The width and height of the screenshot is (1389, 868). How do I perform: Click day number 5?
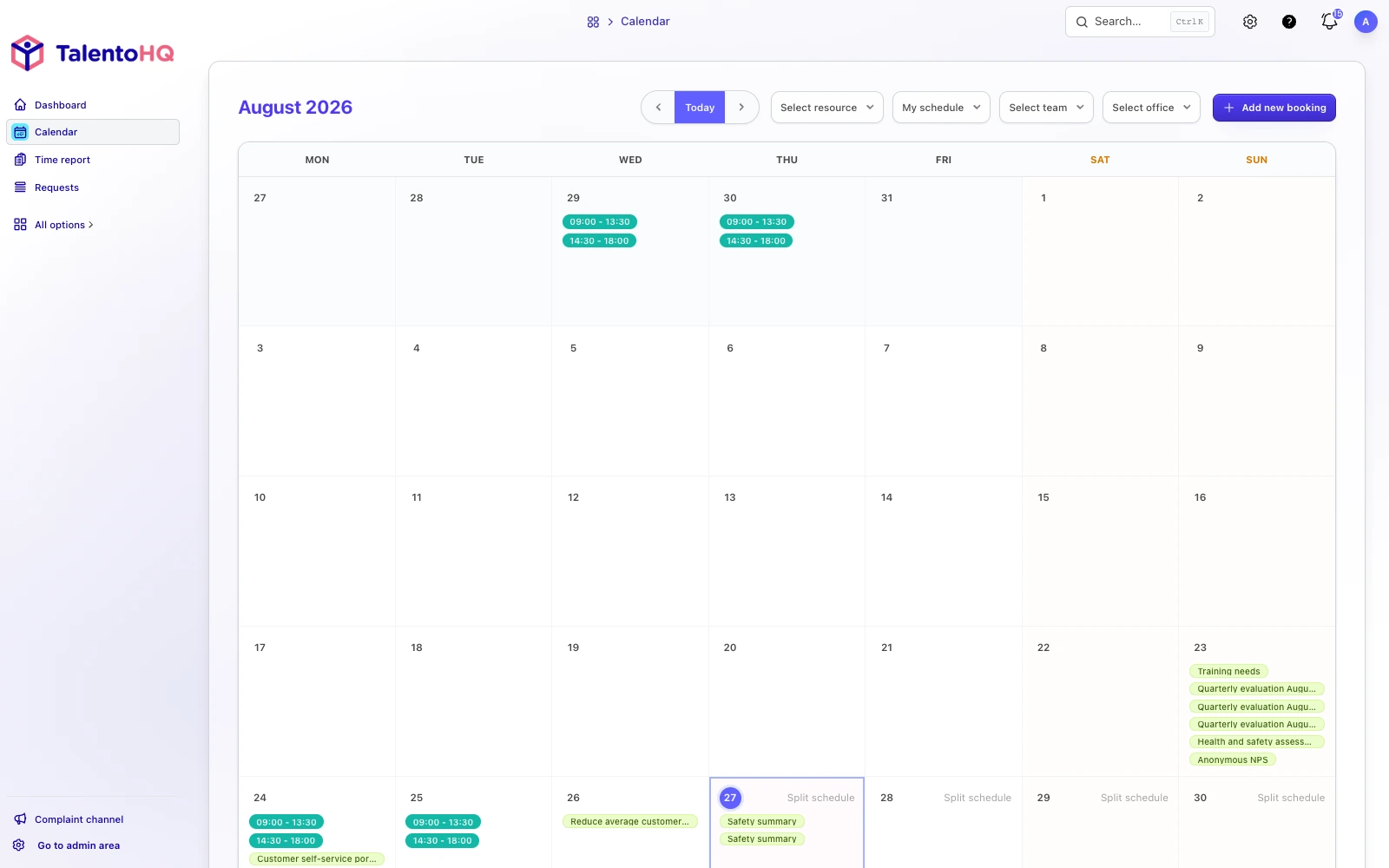(x=573, y=348)
